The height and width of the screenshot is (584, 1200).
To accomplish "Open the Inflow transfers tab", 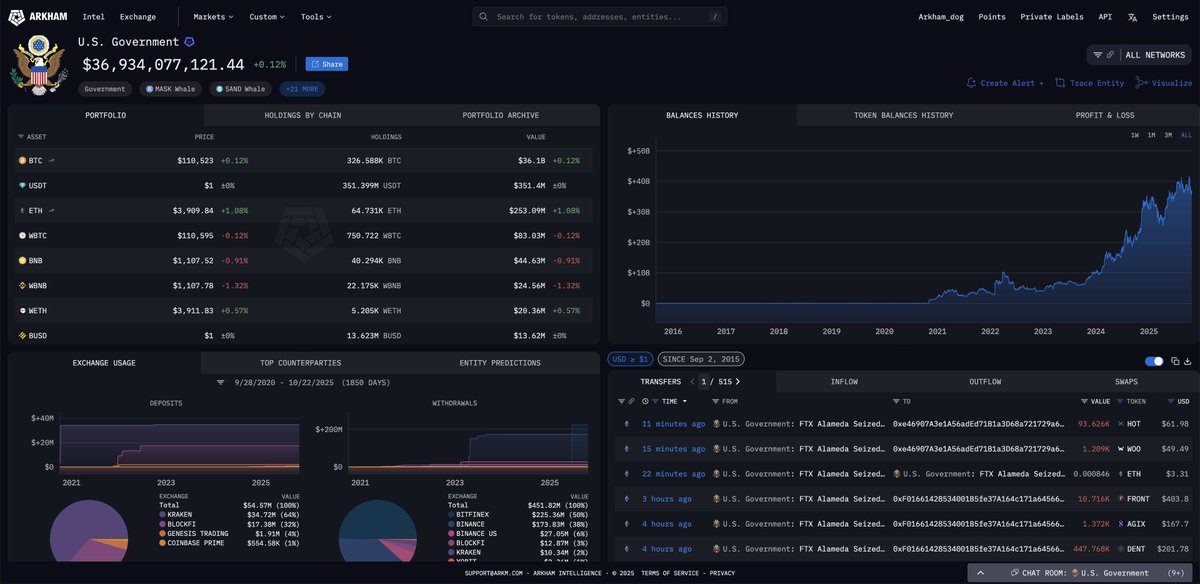I will (x=844, y=382).
